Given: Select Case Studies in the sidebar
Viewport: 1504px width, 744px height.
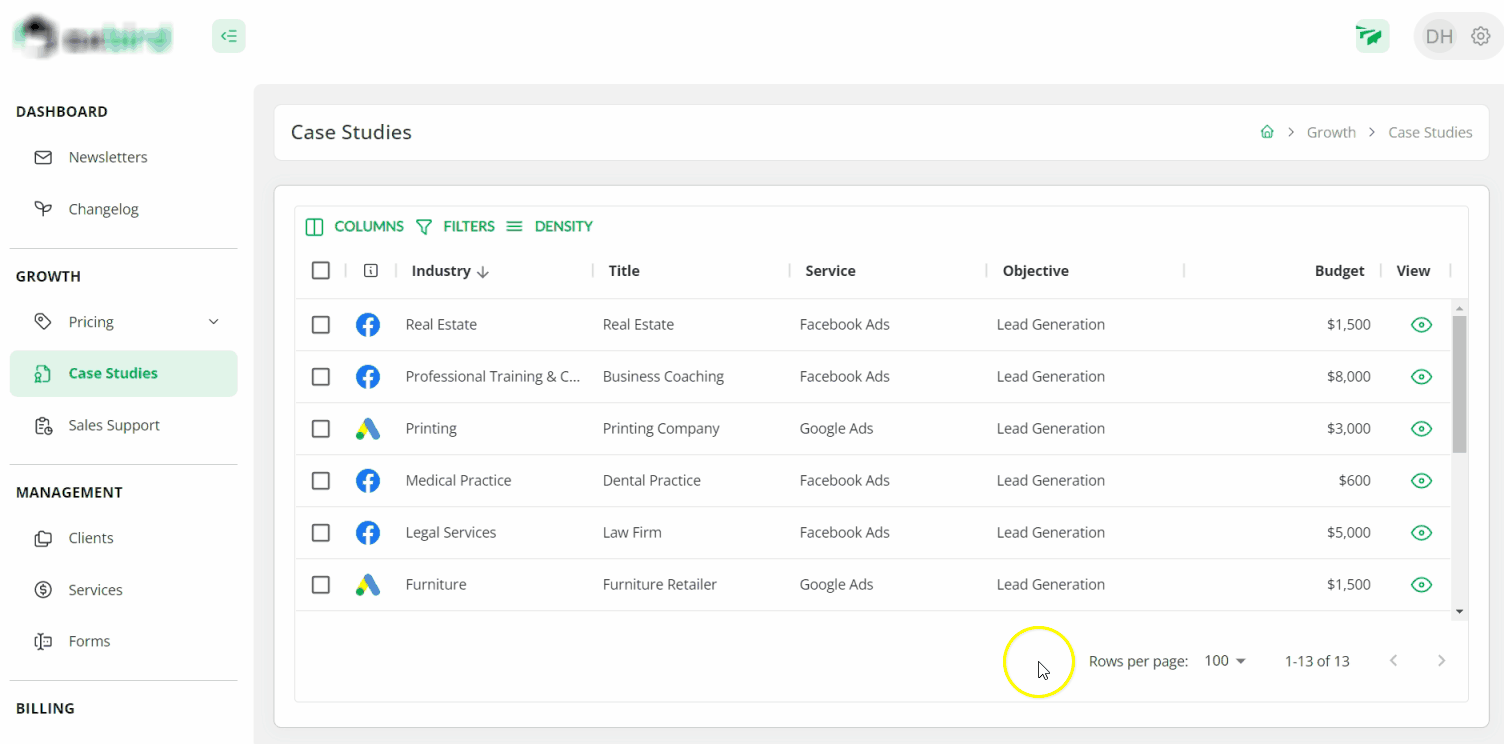Looking at the screenshot, I should pyautogui.click(x=124, y=374).
